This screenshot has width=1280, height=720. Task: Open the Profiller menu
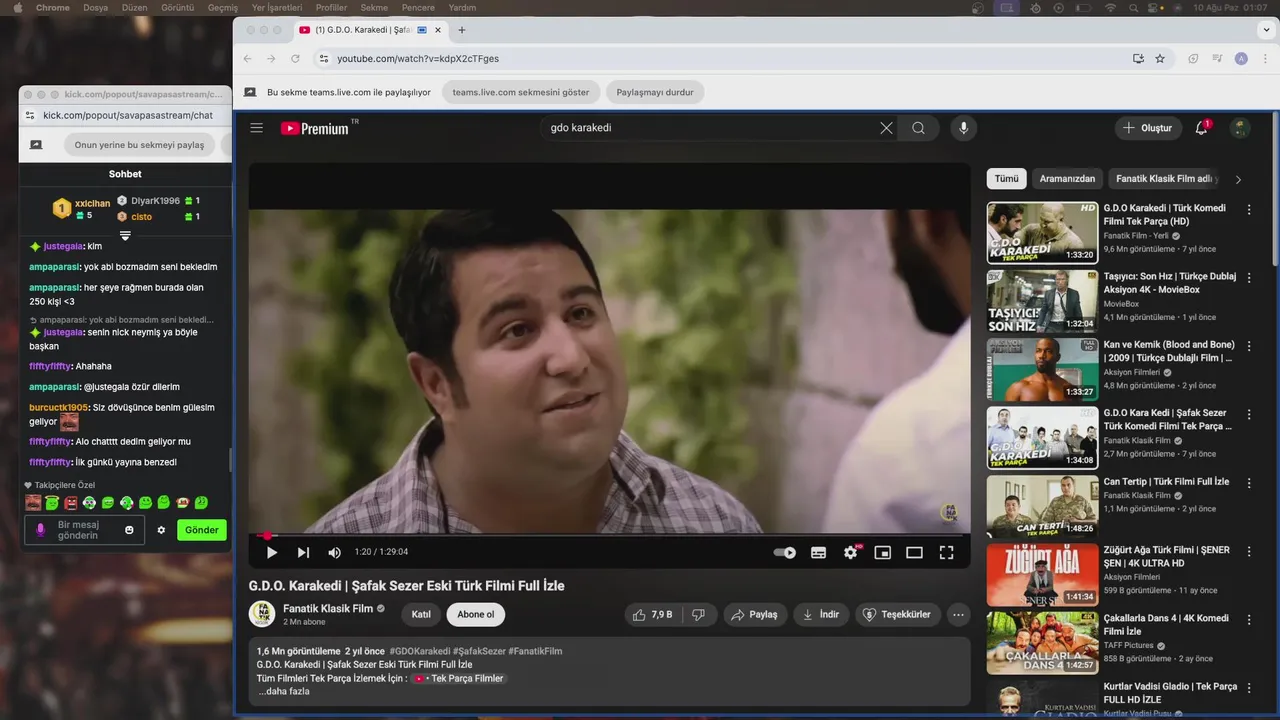[x=332, y=7]
